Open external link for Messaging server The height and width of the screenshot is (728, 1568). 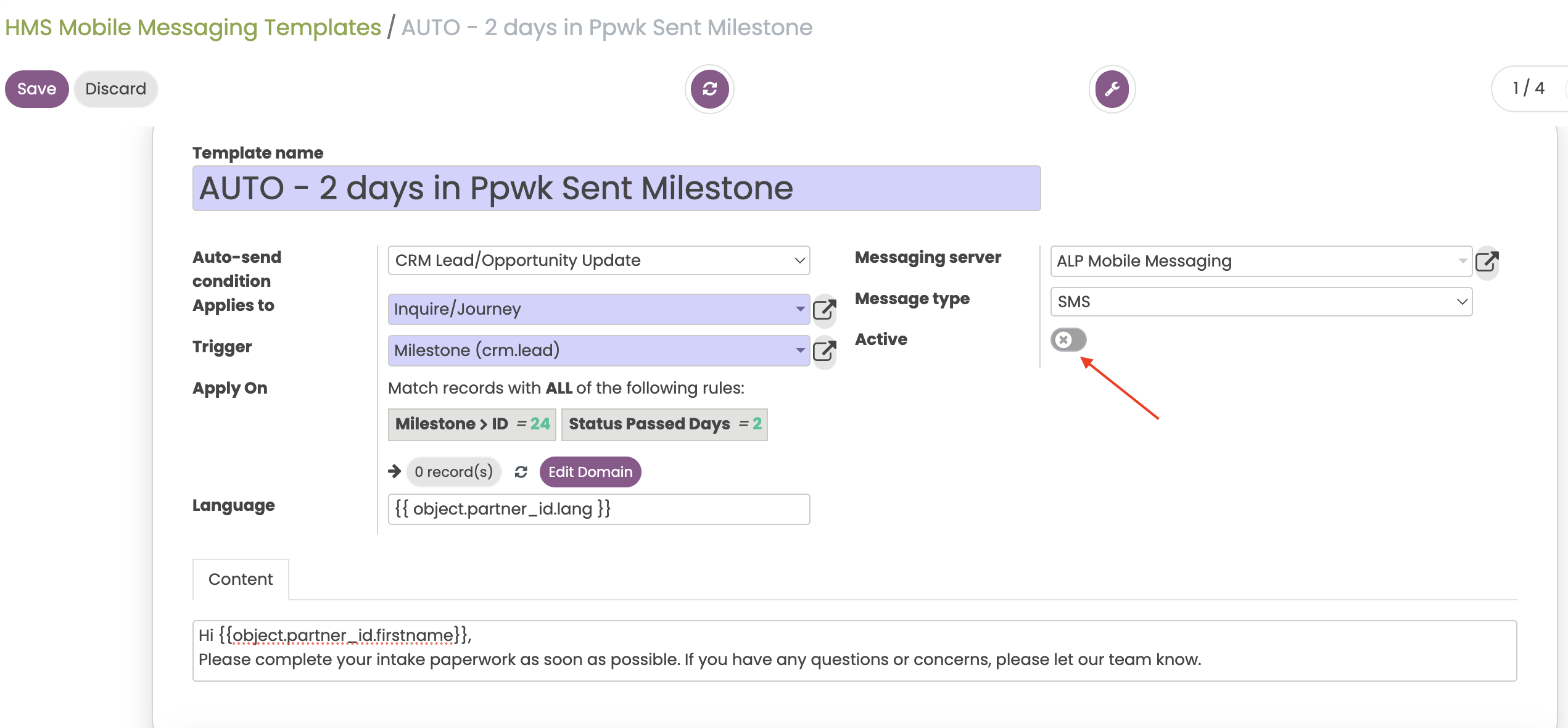point(1487,262)
